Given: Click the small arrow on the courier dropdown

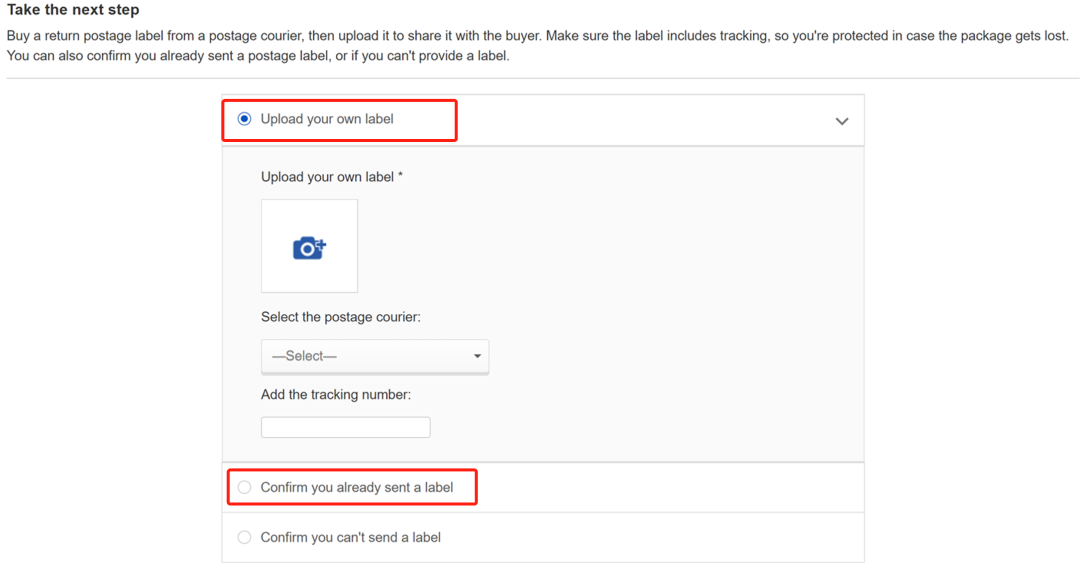Looking at the screenshot, I should coord(477,356).
